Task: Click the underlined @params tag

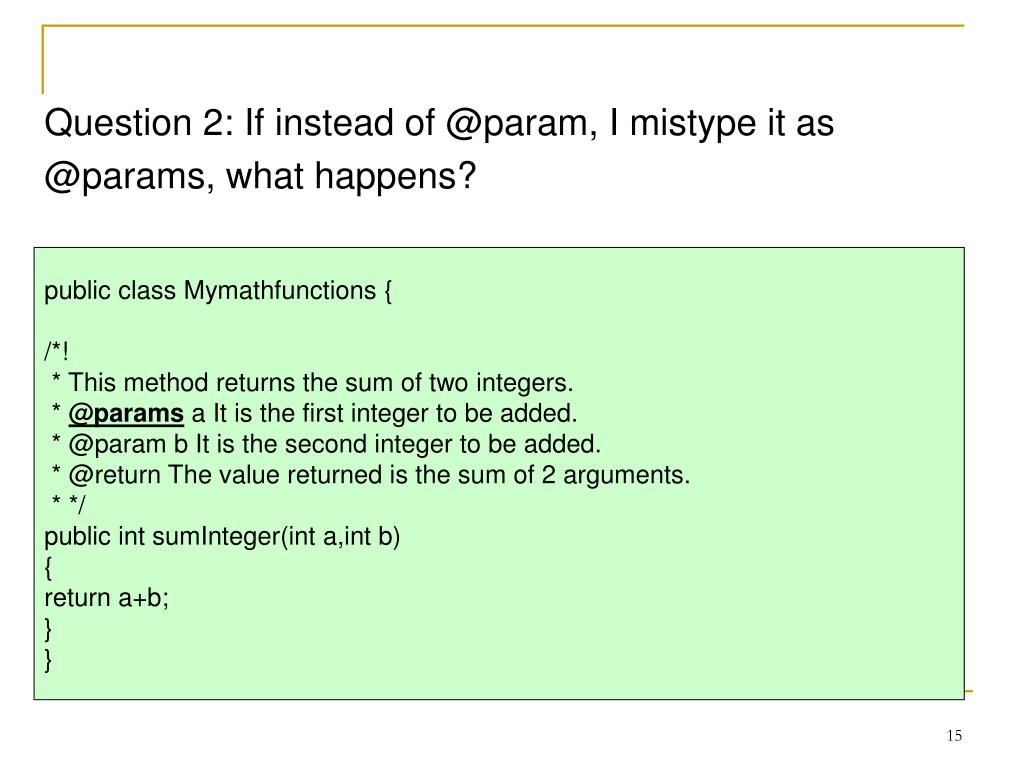Action: point(126,414)
